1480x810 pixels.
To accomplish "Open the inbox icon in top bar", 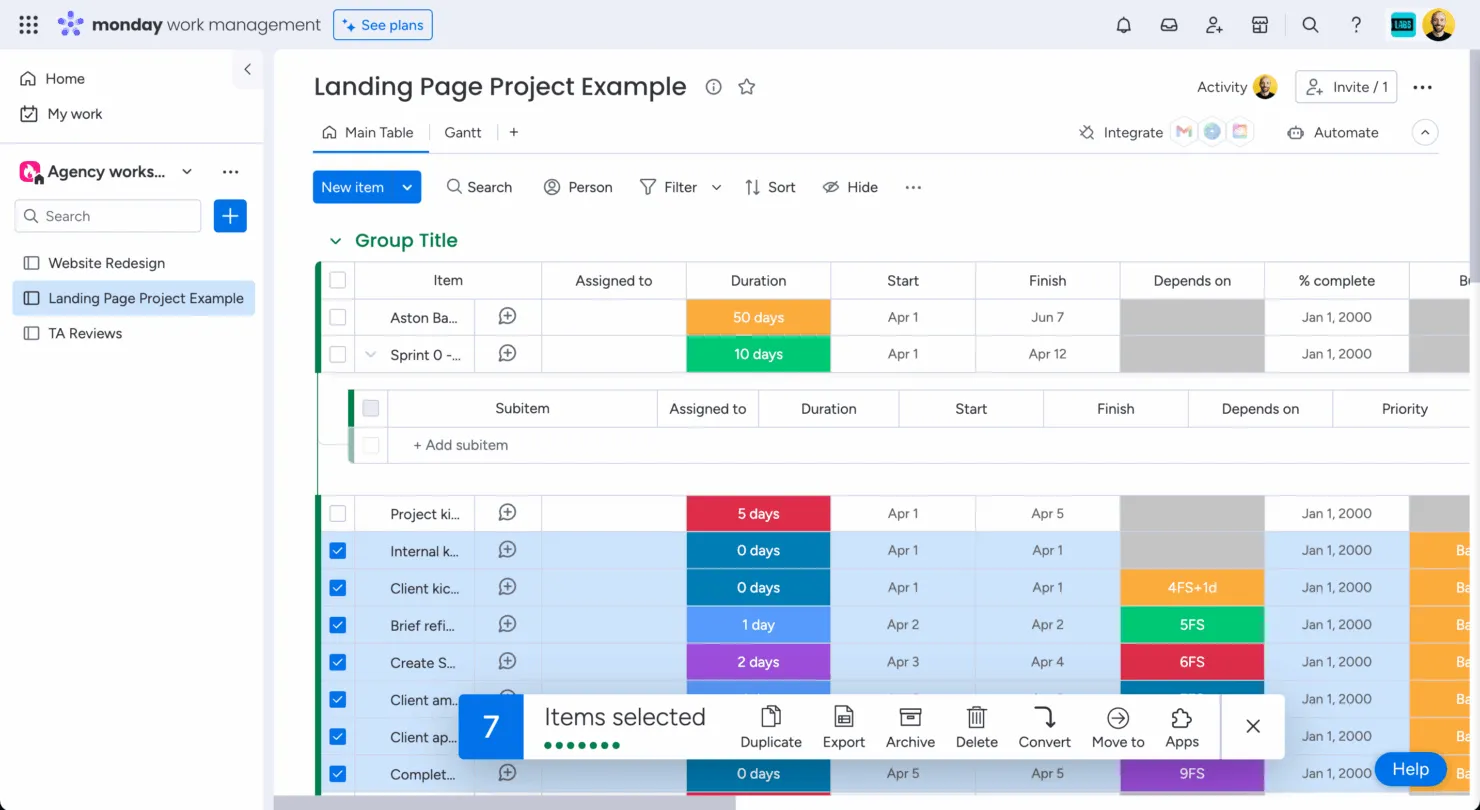I will click(1168, 24).
